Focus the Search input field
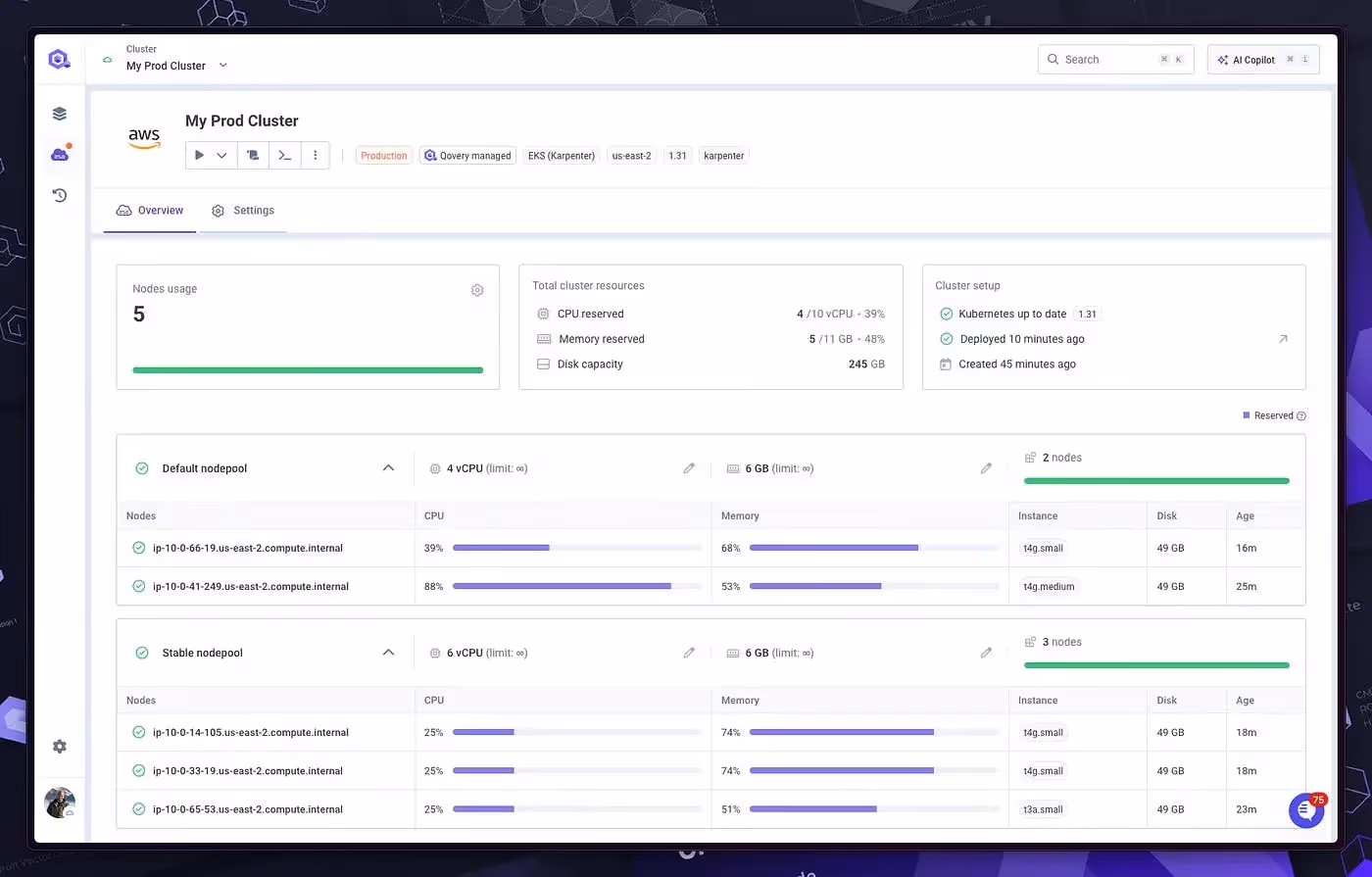The height and width of the screenshot is (877, 1372). 1115,60
